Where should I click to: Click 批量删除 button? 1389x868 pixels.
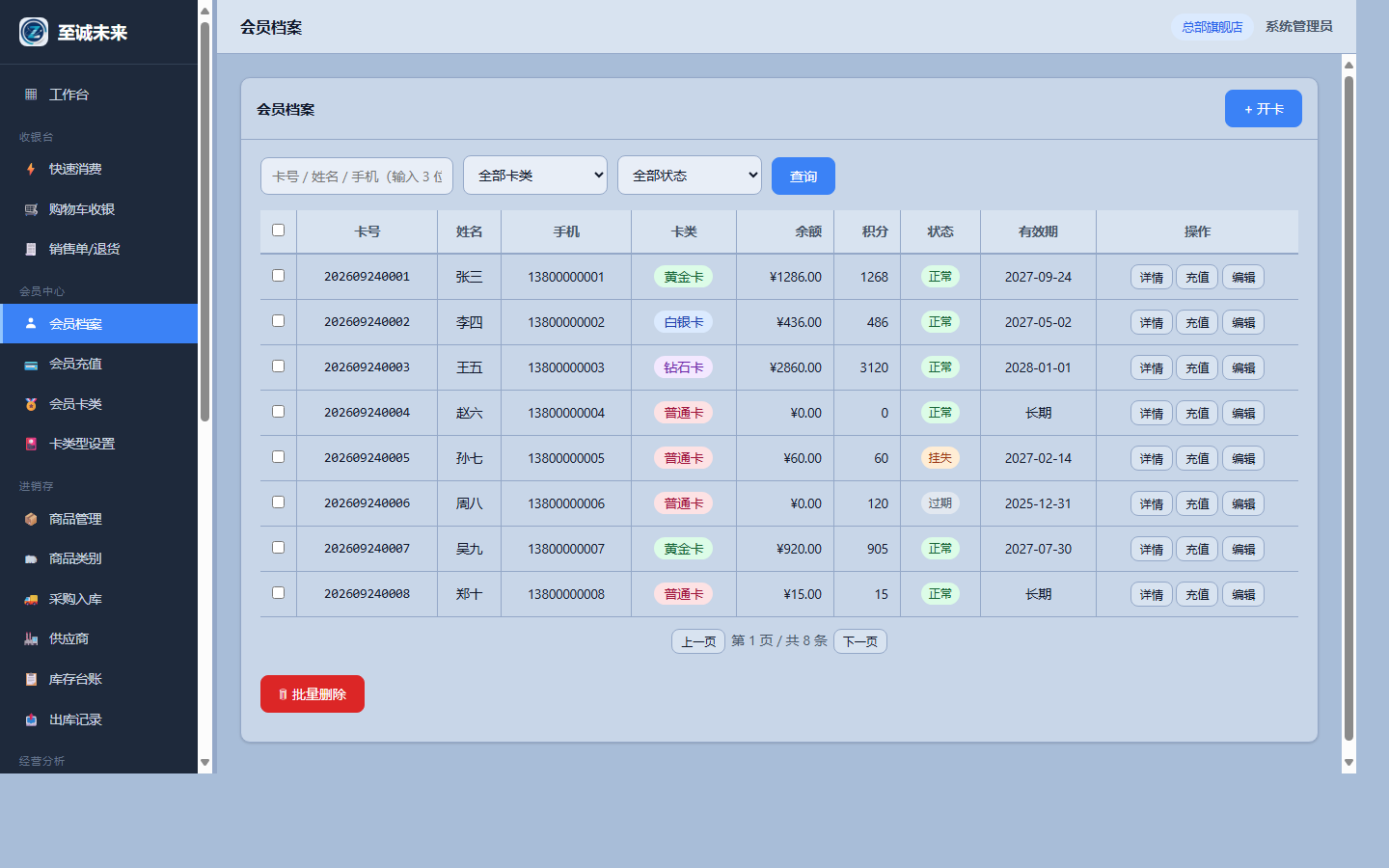click(313, 694)
